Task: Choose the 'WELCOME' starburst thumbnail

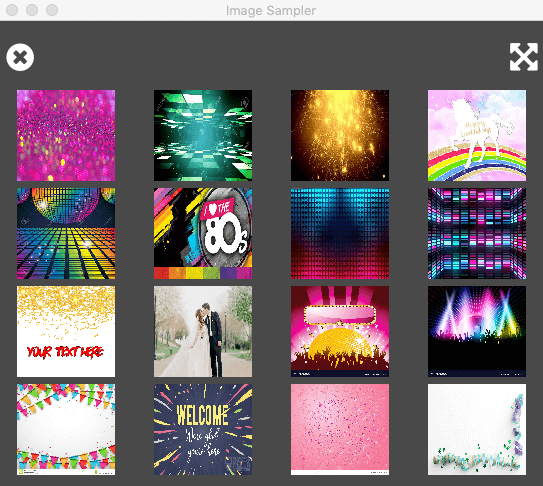Action: pos(203,430)
